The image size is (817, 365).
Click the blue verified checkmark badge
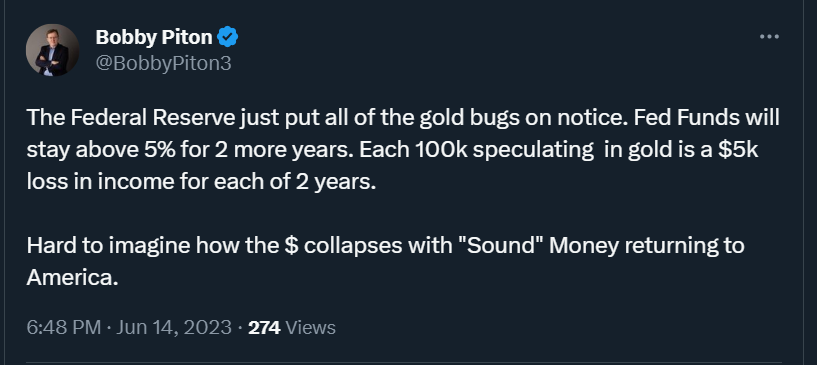tap(228, 37)
